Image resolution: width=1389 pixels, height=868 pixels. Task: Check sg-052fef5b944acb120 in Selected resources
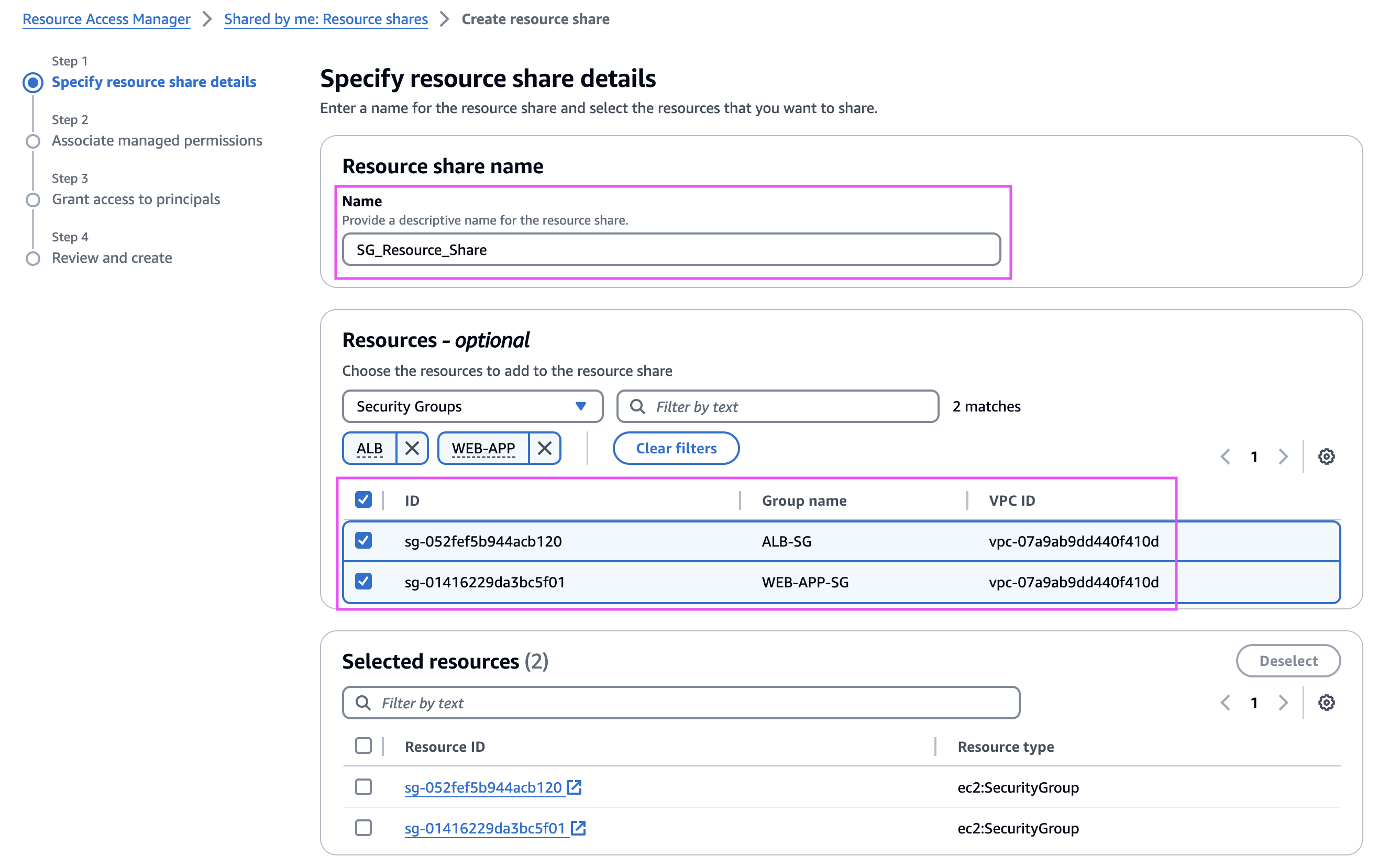pos(363,786)
